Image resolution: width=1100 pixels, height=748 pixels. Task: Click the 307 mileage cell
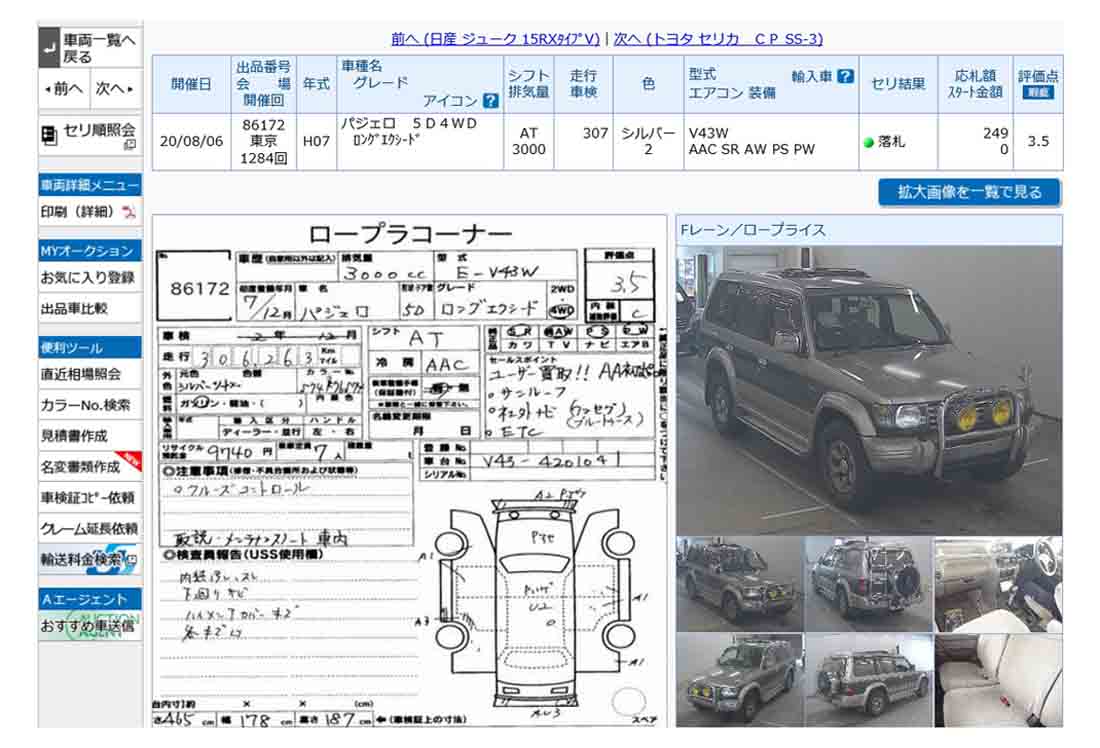point(584,141)
